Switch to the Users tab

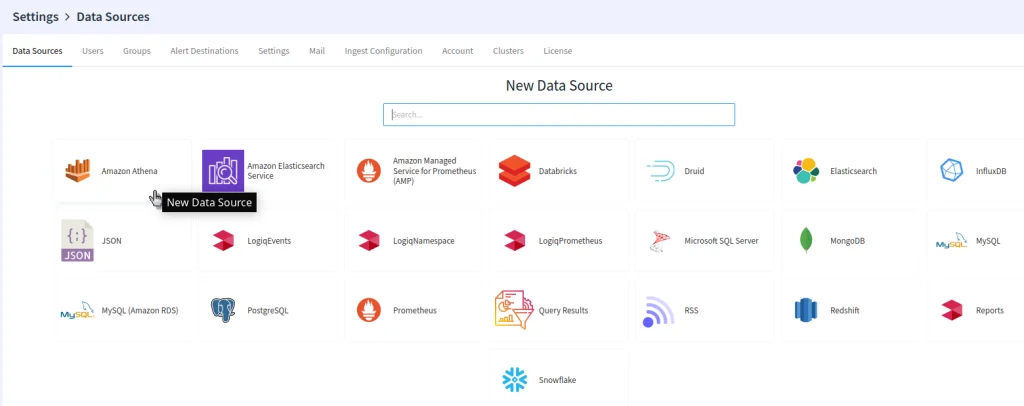(93, 51)
